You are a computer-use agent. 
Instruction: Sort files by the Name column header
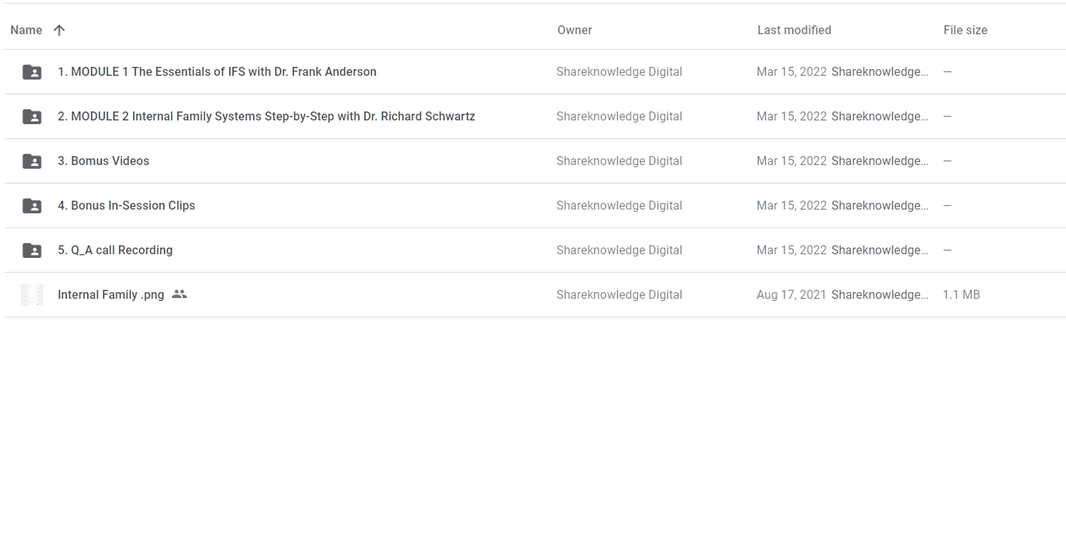[x=26, y=30]
